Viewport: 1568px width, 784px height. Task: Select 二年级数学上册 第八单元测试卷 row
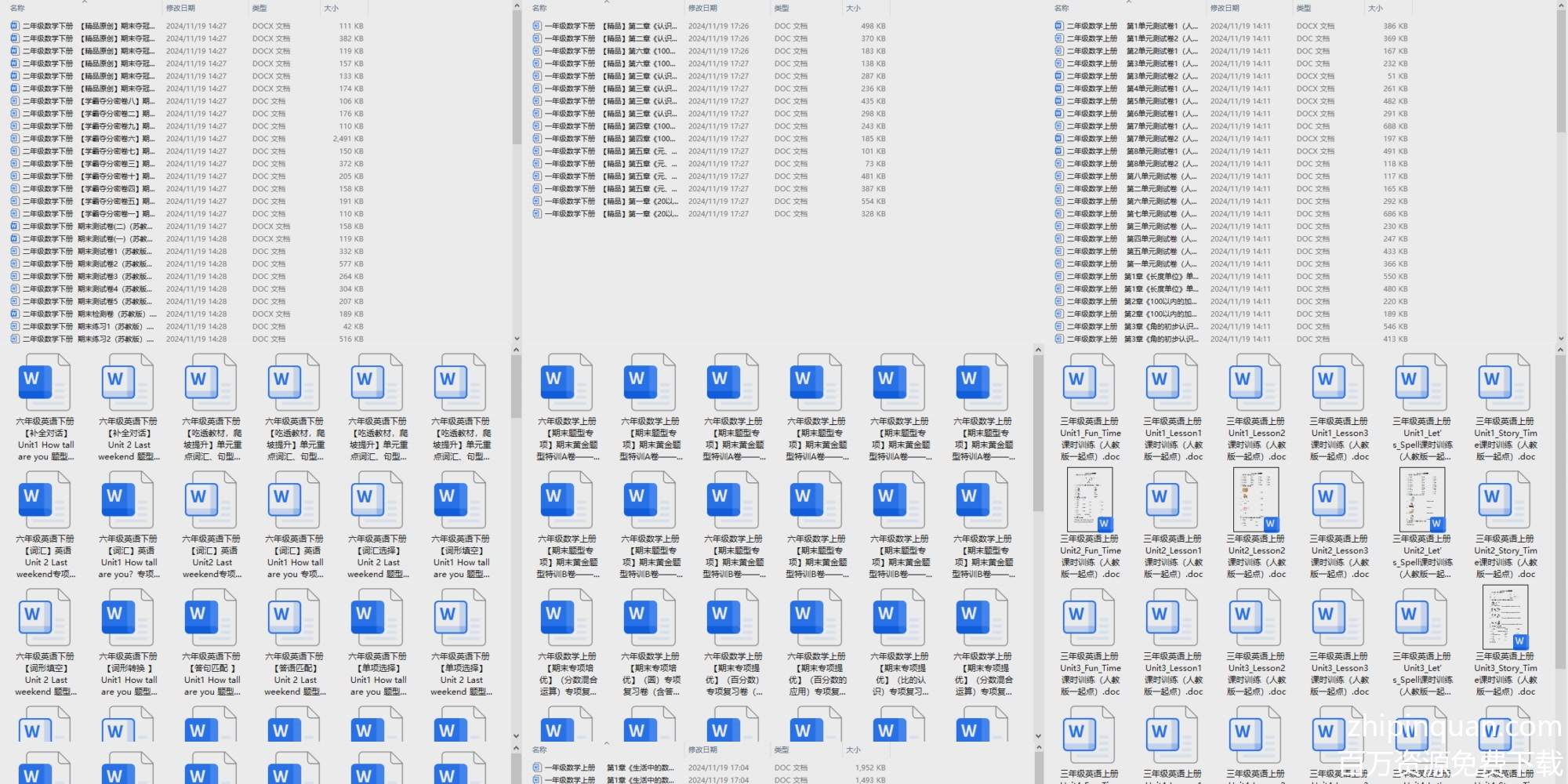click(x=1129, y=176)
